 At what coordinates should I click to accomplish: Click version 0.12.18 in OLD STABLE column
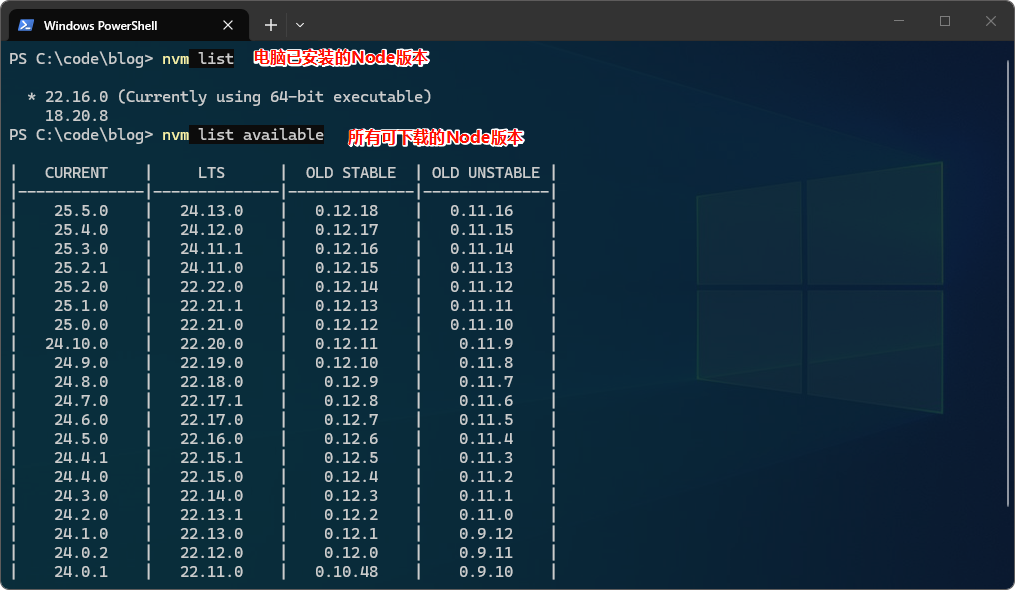pos(346,211)
